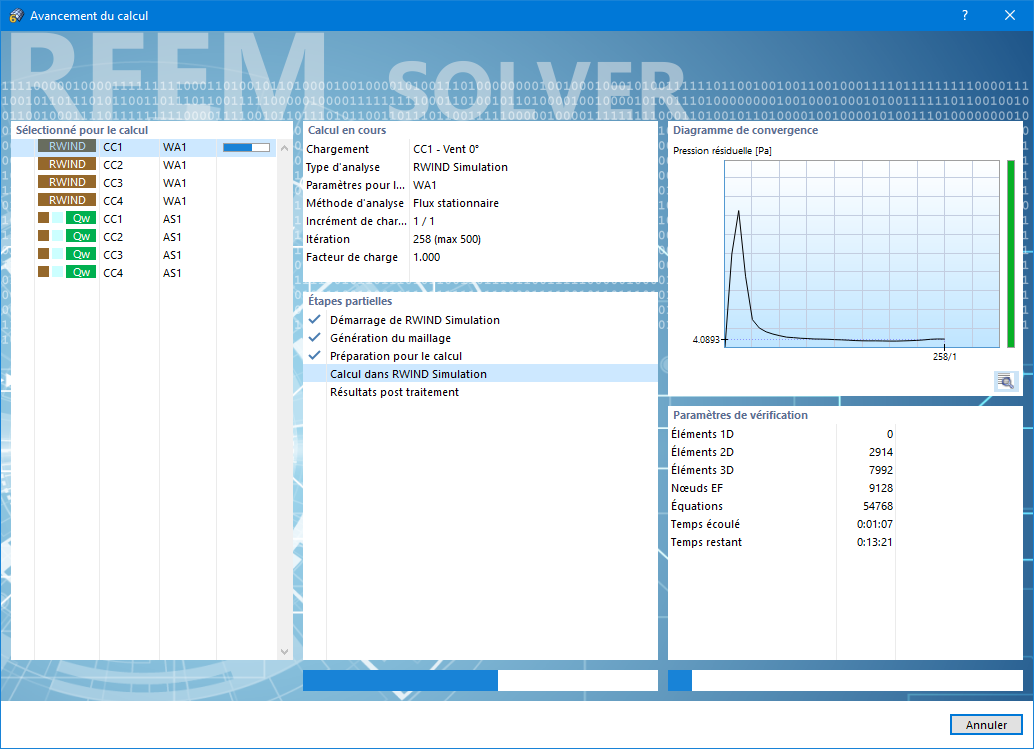Click light cyan square in CC3 AS1 row
This screenshot has height=749, width=1034.
point(57,254)
